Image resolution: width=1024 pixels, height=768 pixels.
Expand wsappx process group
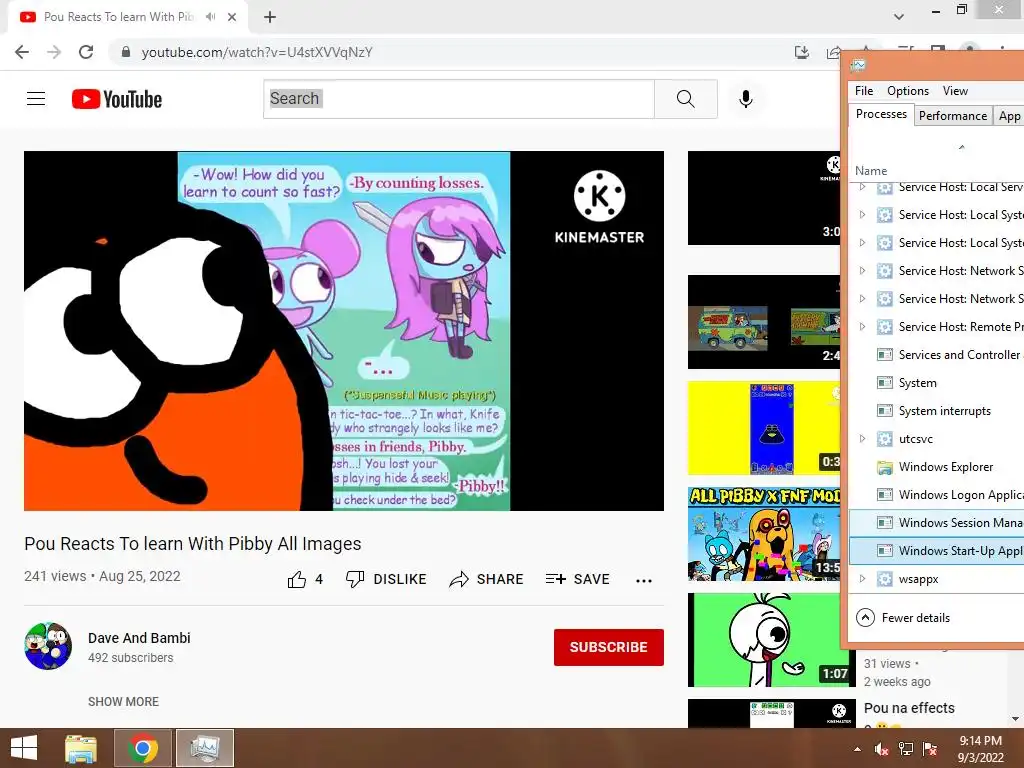coord(863,579)
